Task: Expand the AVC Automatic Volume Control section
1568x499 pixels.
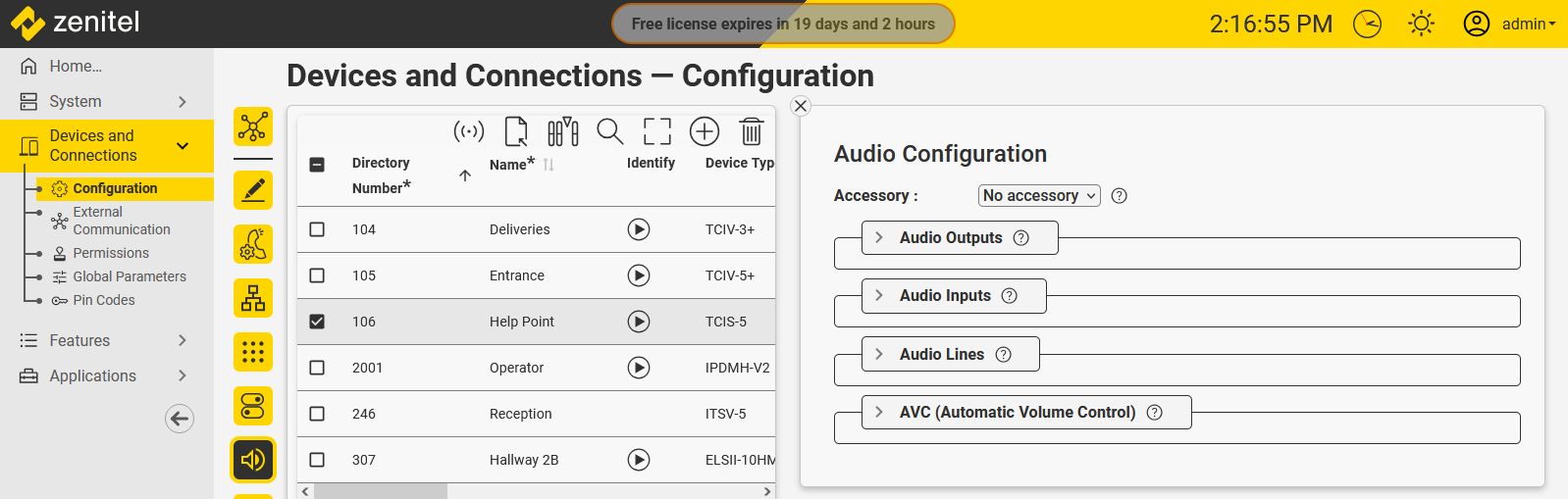Action: tap(1017, 413)
